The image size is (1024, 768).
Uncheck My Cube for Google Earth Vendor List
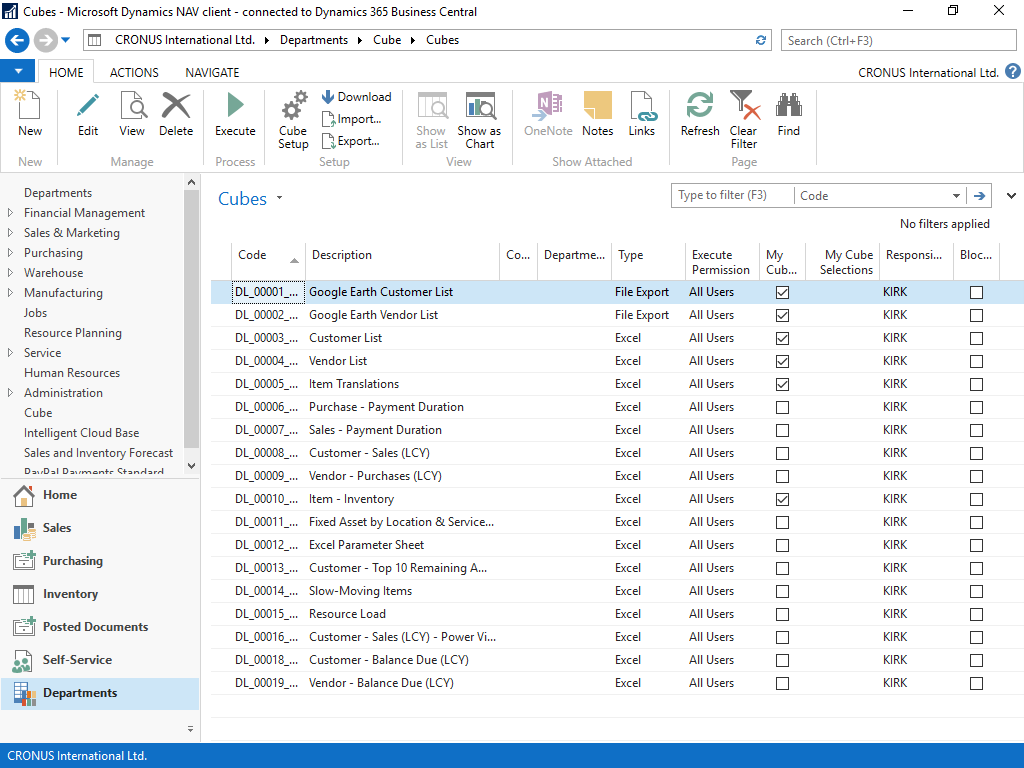tap(782, 315)
